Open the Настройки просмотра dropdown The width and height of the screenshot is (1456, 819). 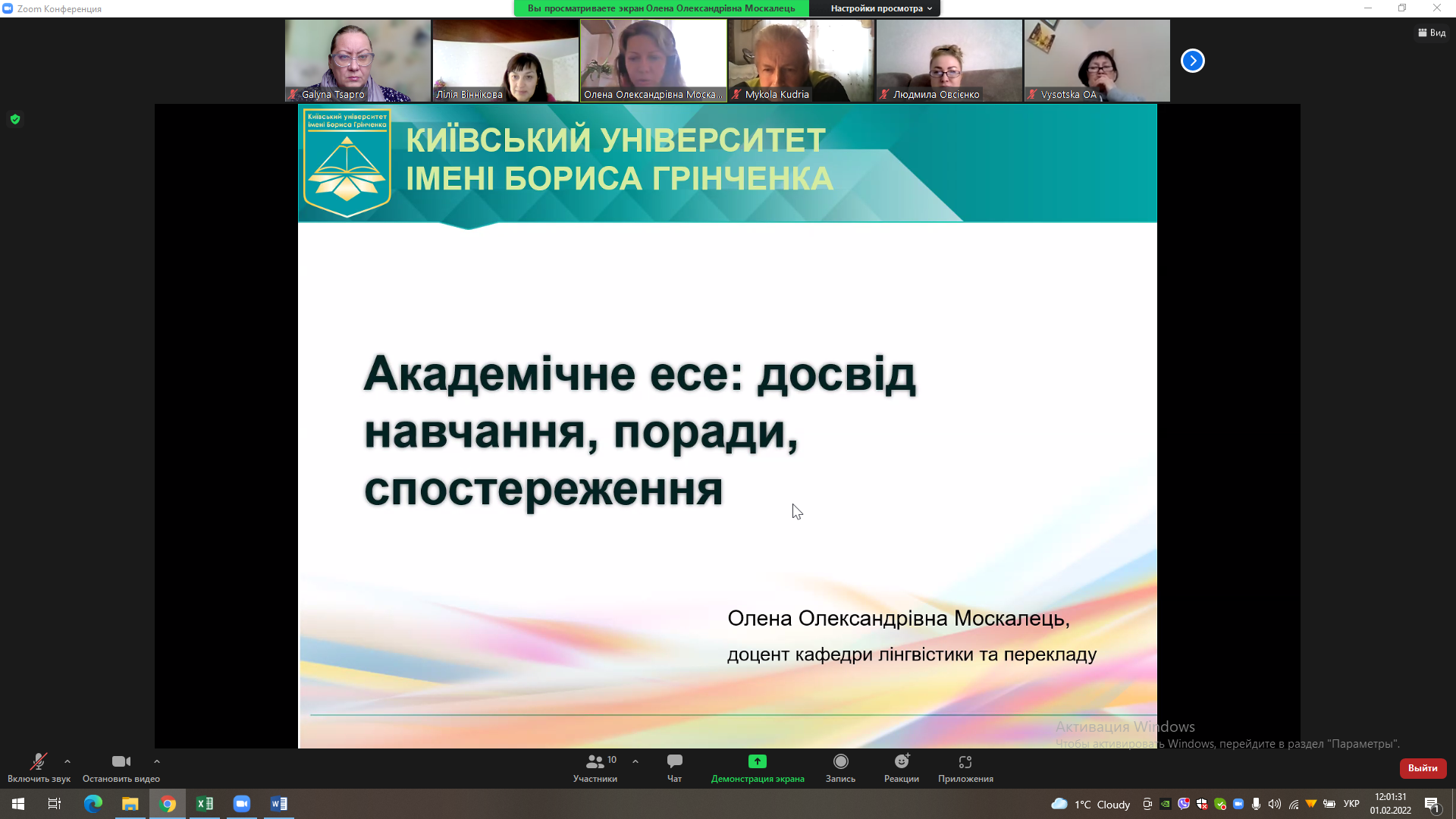click(880, 8)
